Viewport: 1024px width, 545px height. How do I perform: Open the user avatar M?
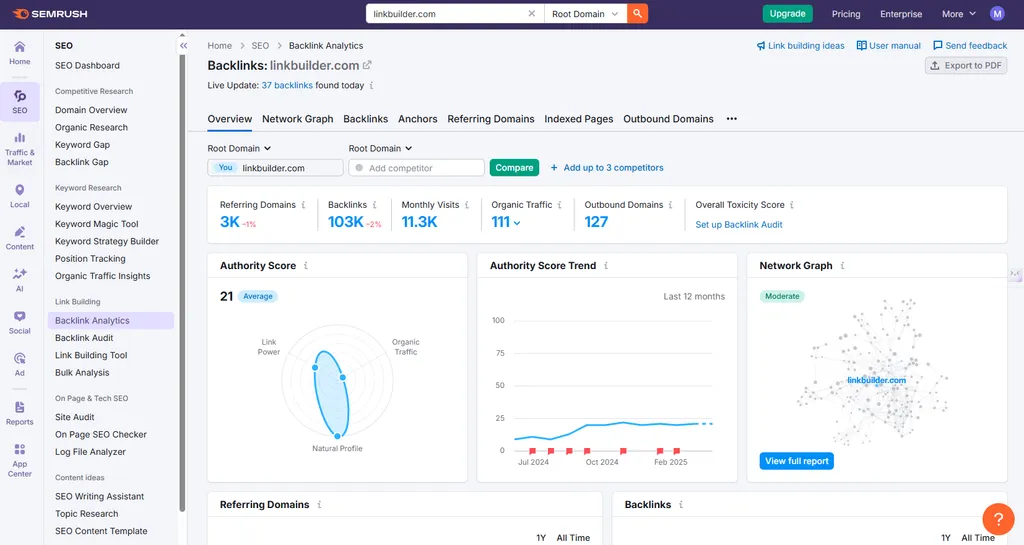coord(997,14)
